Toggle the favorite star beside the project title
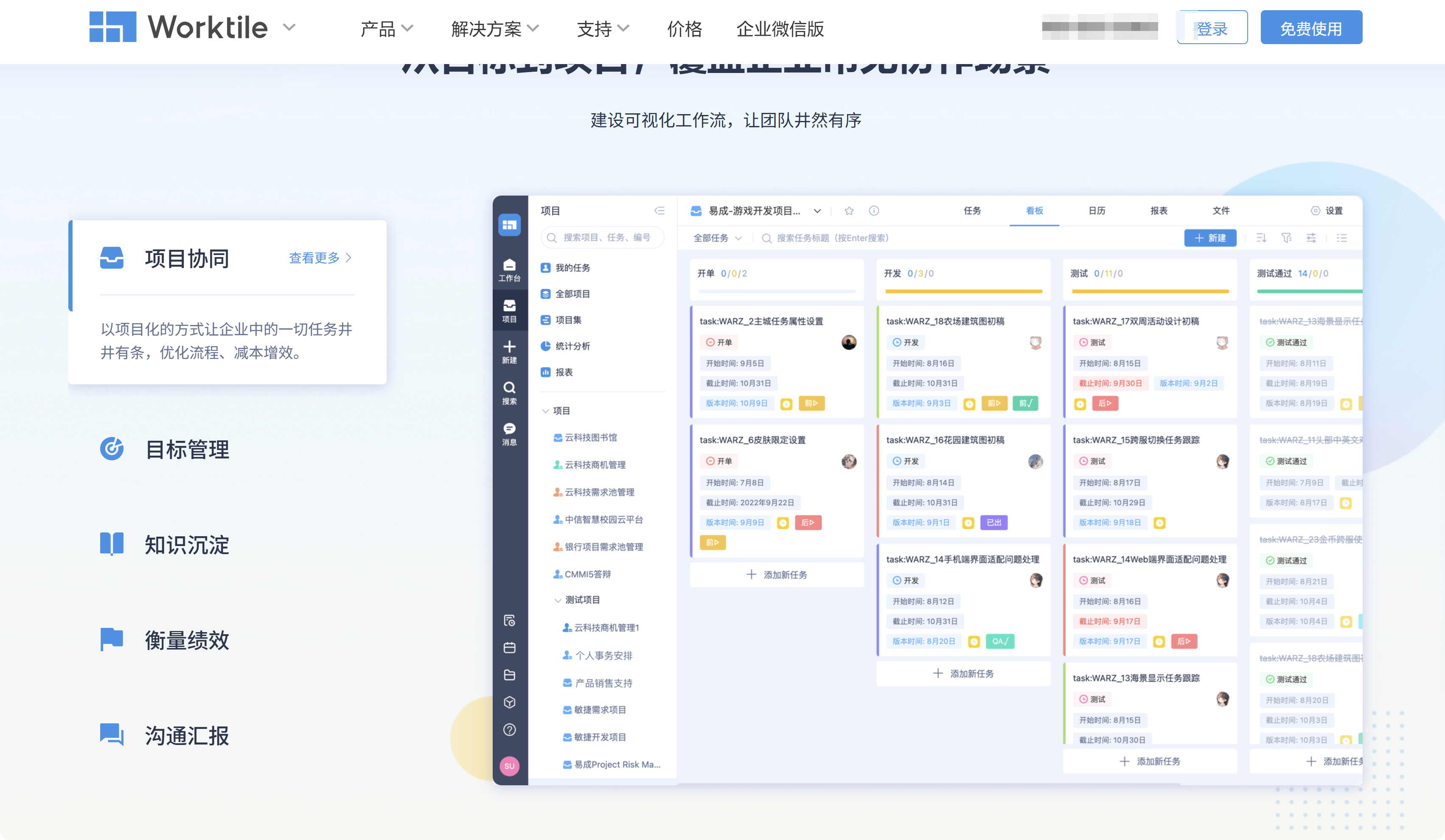The image size is (1445, 840). coord(849,210)
